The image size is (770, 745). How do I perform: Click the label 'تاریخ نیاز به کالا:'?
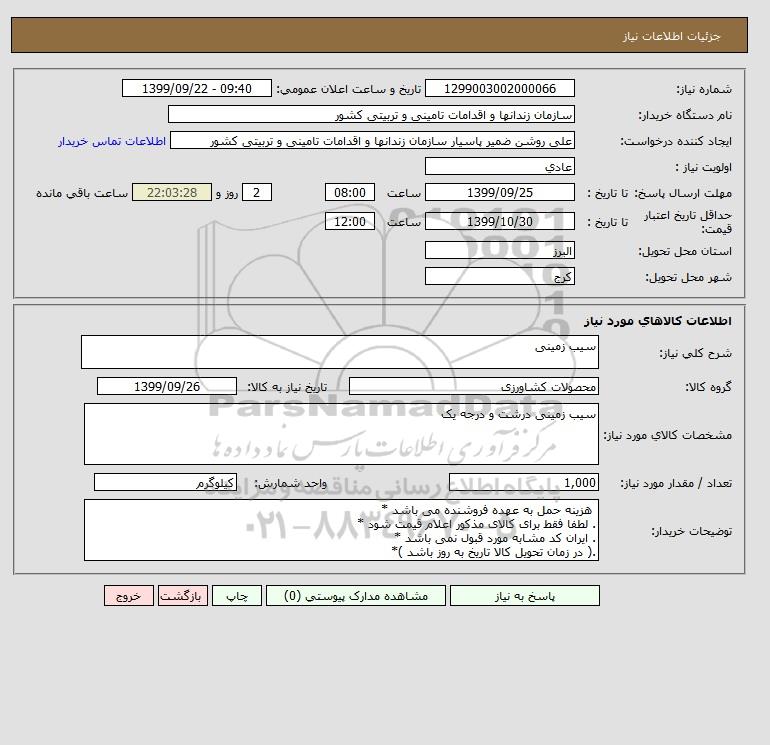tap(287, 387)
